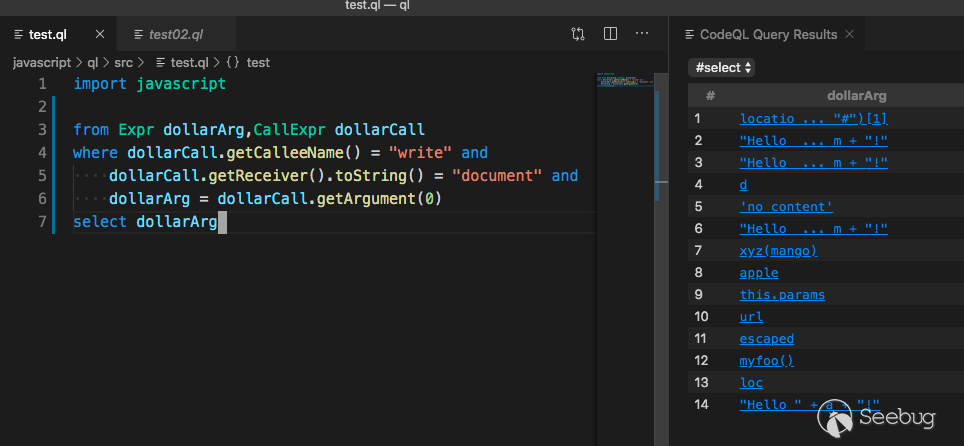Click the escaped result in row 11
964x446 pixels.
[766, 339]
